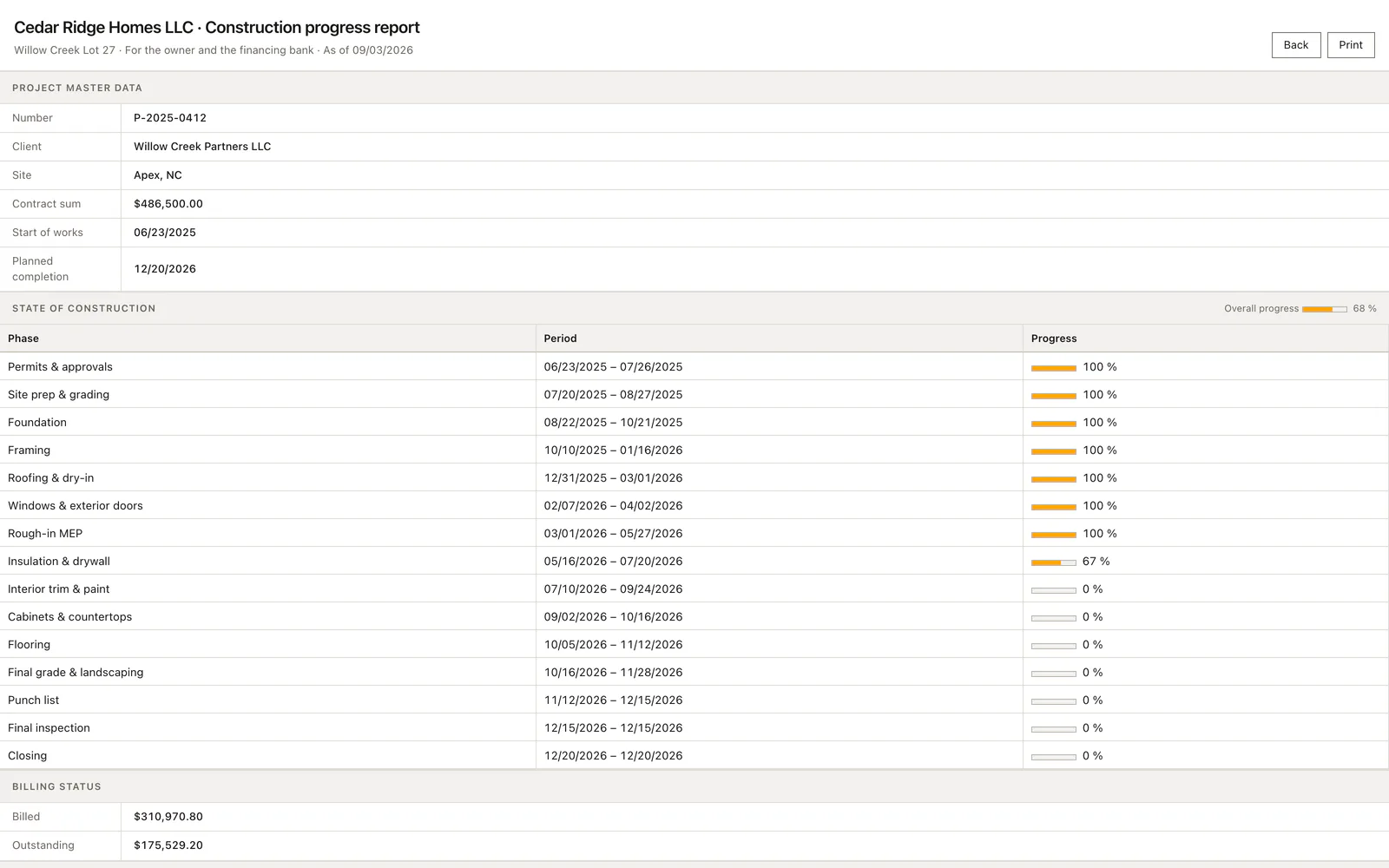
Task: Select billed amount $310,970.80
Action: pyautogui.click(x=168, y=817)
